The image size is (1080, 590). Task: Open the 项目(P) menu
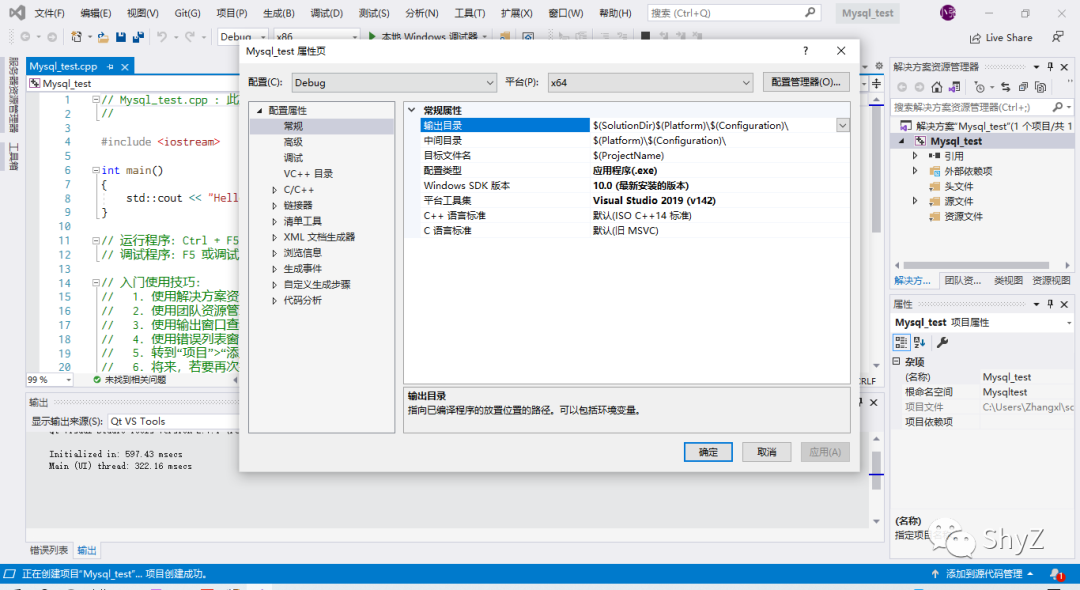click(231, 13)
